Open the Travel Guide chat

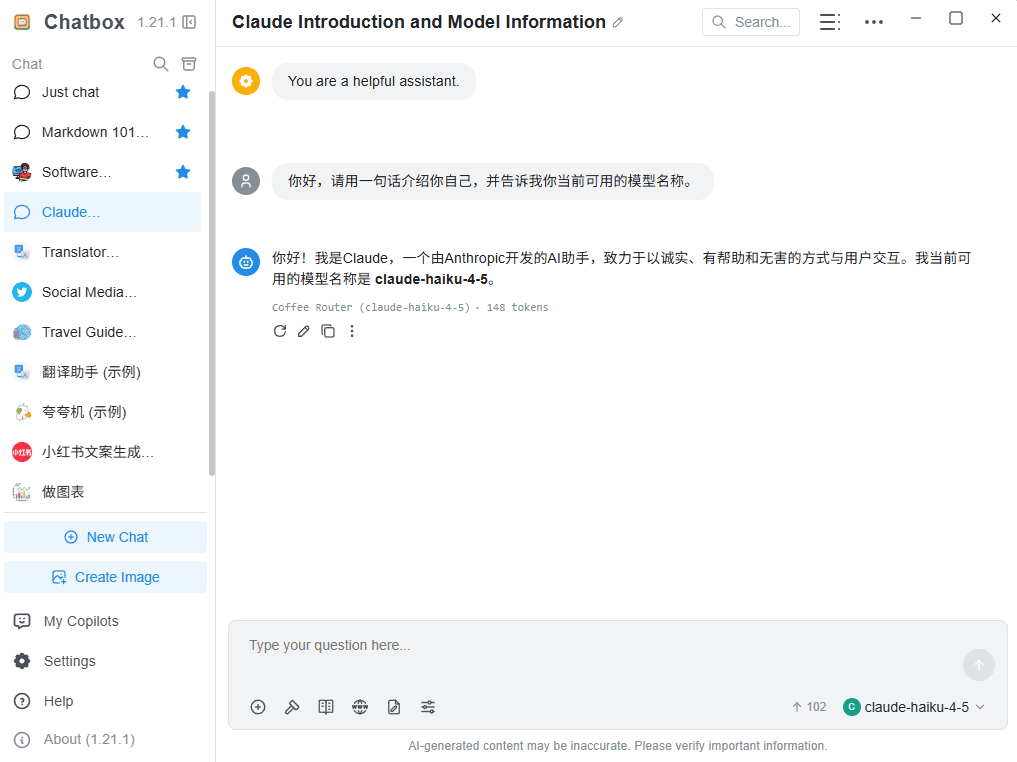(102, 332)
